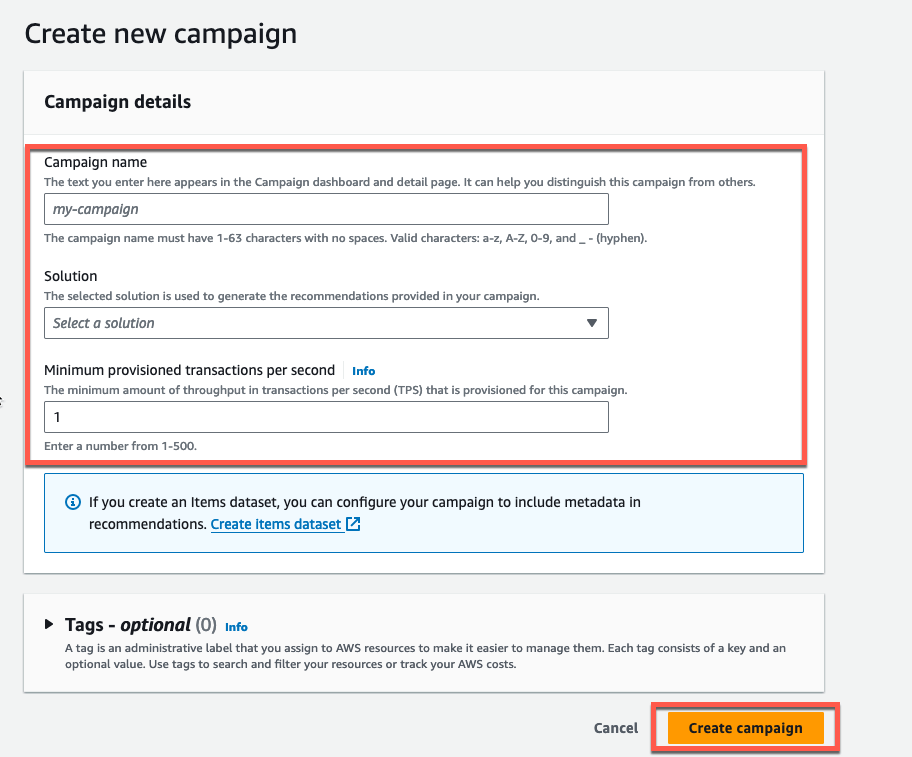The image size is (912, 757).
Task: Expand the Tags - optional section triangle
Action: coord(49,624)
